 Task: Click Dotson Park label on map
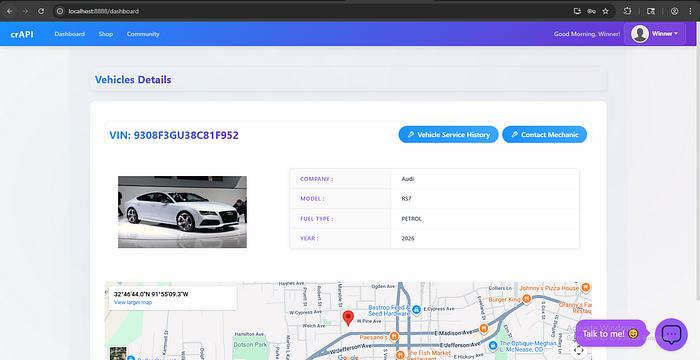point(250,345)
